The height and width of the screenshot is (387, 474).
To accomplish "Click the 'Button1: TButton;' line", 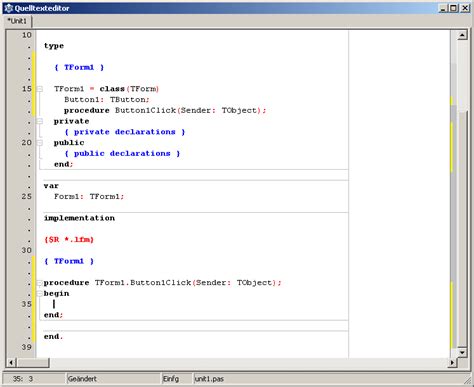I will coord(107,100).
